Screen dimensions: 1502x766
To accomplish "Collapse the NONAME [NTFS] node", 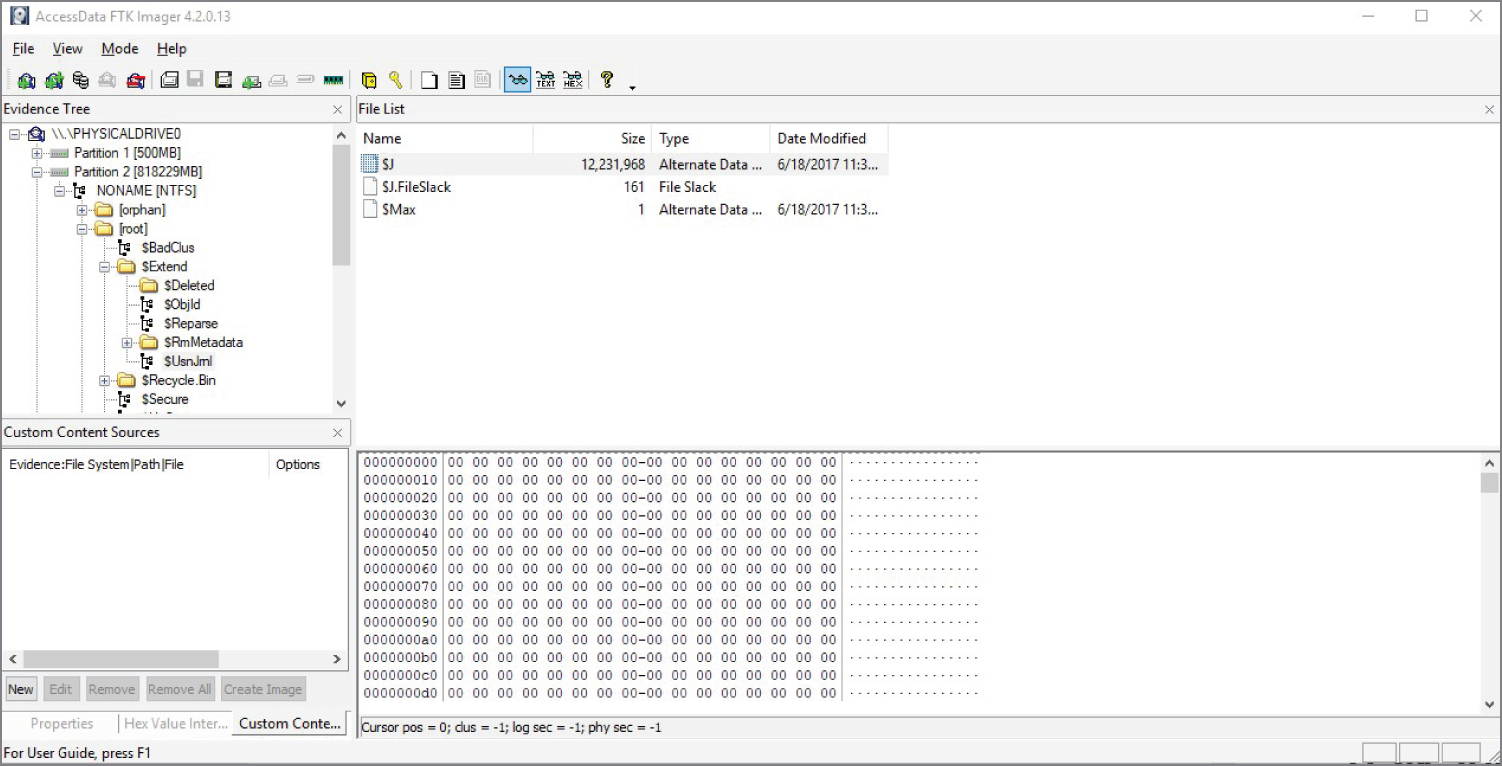I will 59,191.
